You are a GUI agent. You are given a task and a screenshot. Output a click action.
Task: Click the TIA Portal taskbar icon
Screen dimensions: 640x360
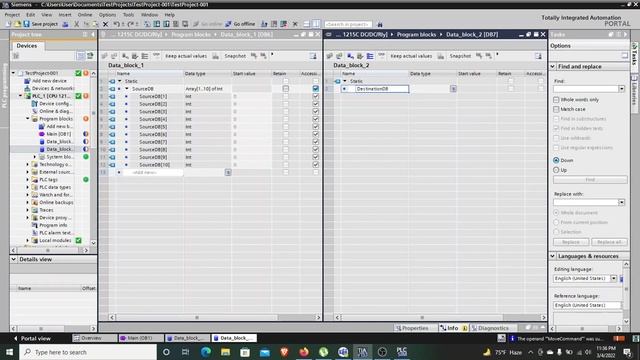(x=362, y=352)
